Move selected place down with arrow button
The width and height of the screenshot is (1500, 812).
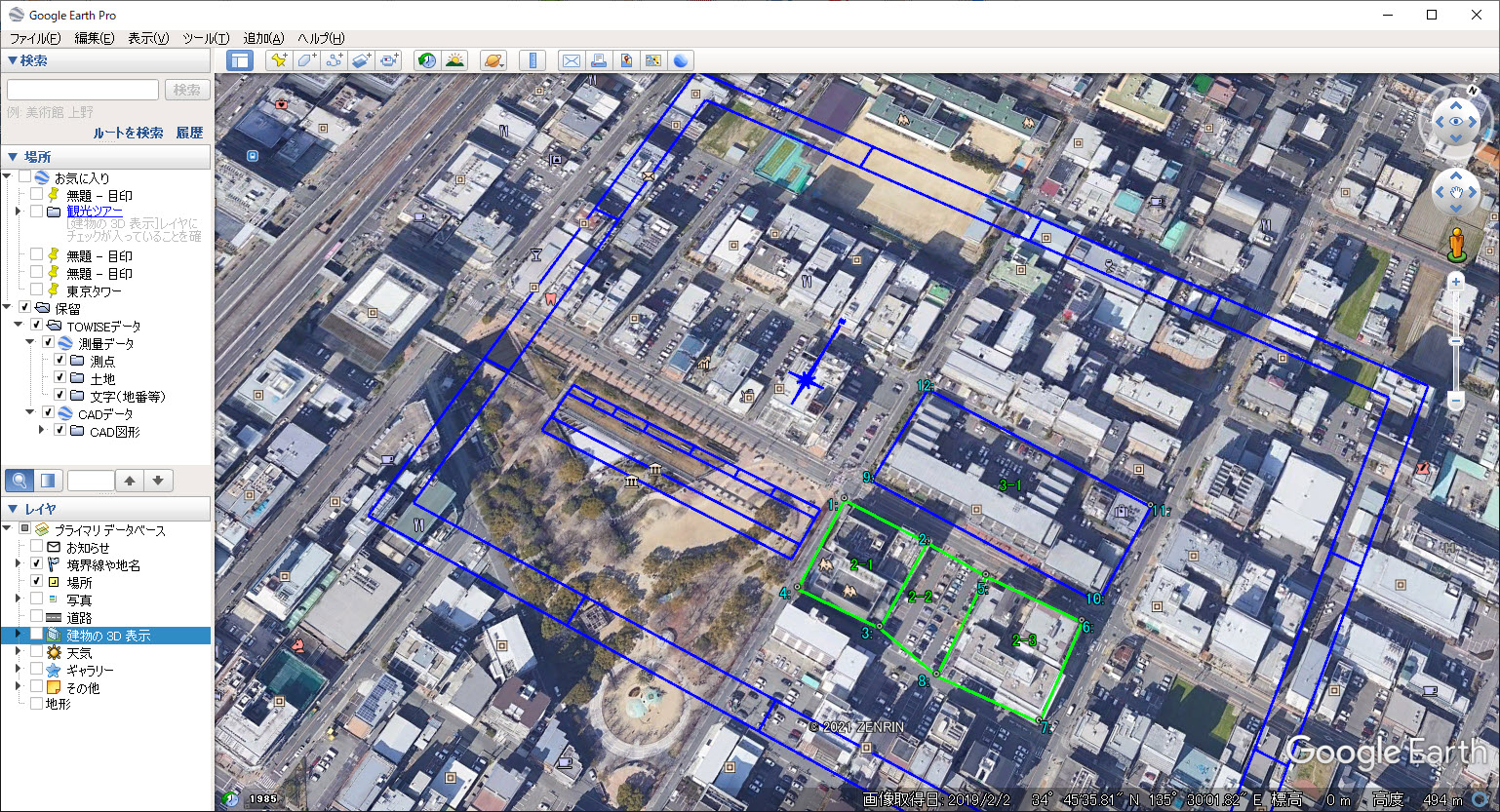pyautogui.click(x=158, y=480)
